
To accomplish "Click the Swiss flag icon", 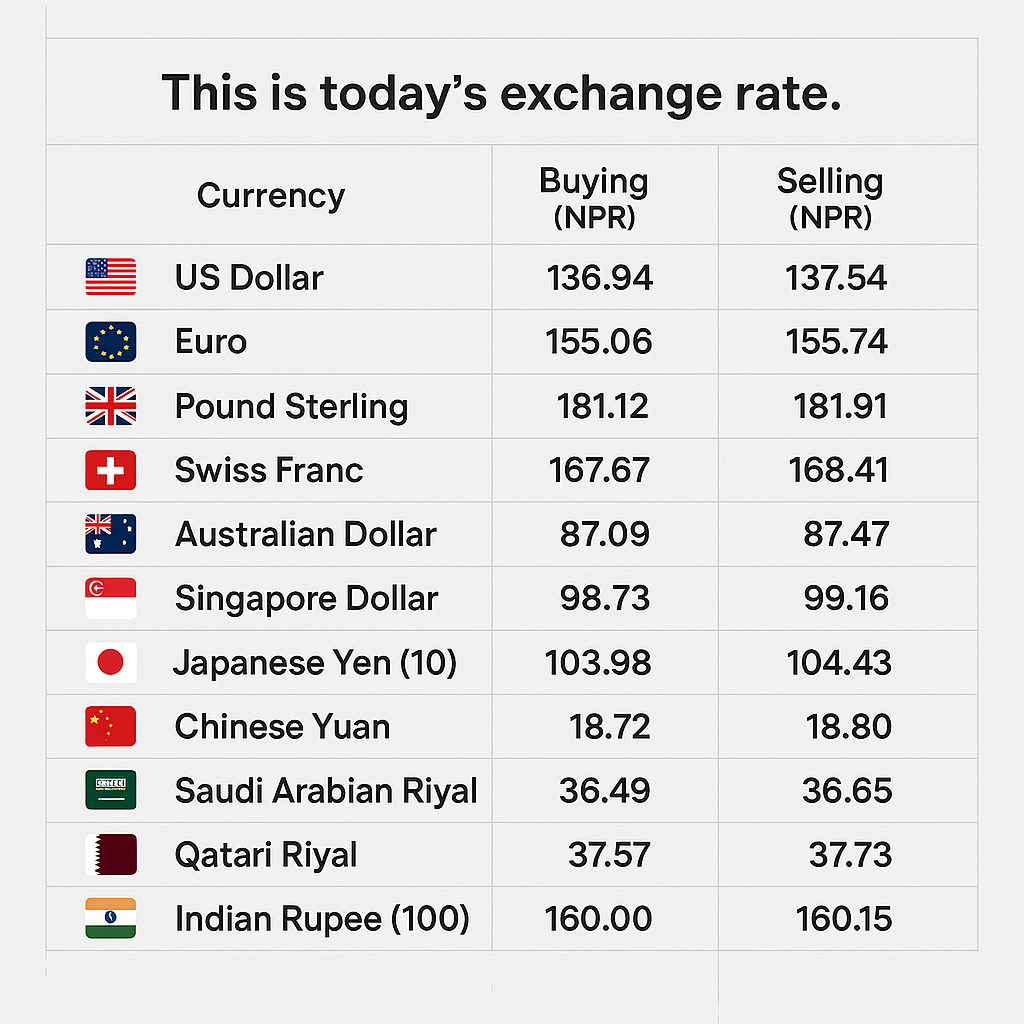I will (110, 470).
